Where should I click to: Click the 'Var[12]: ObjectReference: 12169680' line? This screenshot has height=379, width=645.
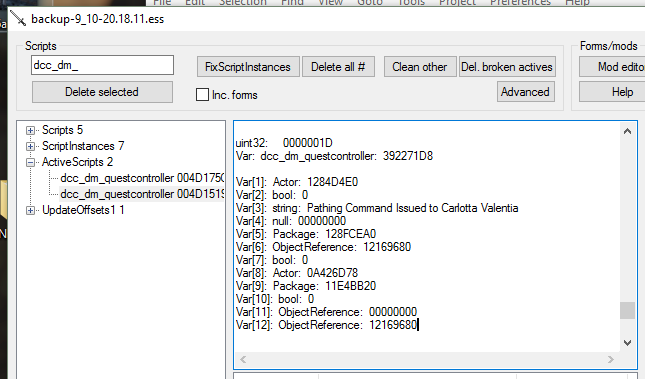pos(326,325)
